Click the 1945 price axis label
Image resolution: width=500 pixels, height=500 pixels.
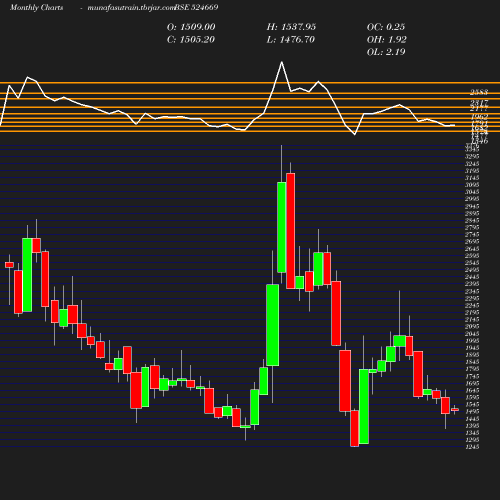[472, 348]
